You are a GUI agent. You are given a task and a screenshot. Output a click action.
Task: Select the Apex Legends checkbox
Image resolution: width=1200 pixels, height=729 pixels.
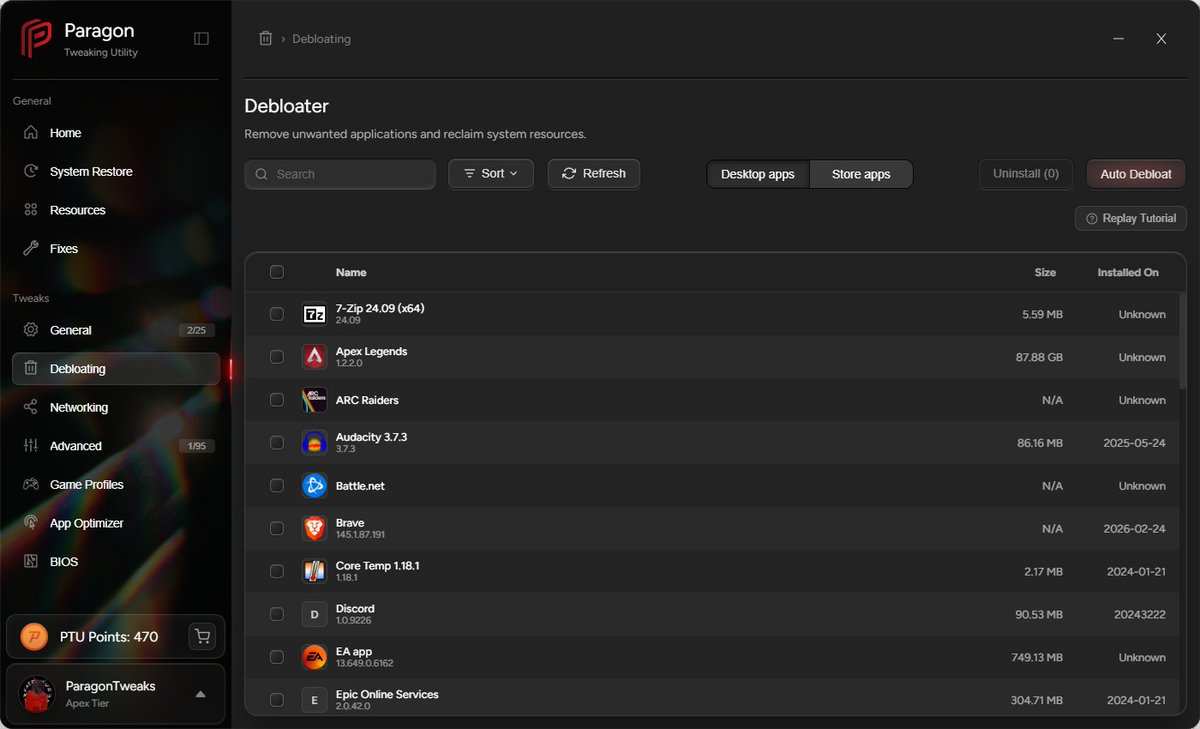click(277, 357)
